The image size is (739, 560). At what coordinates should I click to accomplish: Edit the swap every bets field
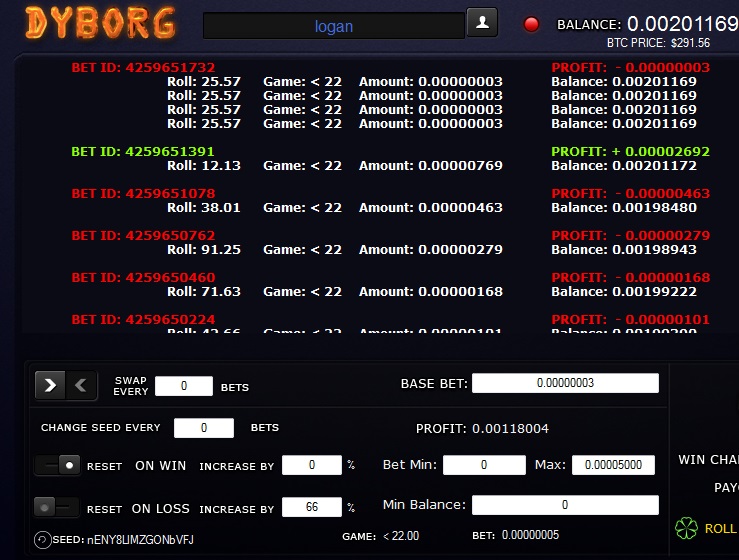pyautogui.click(x=184, y=386)
